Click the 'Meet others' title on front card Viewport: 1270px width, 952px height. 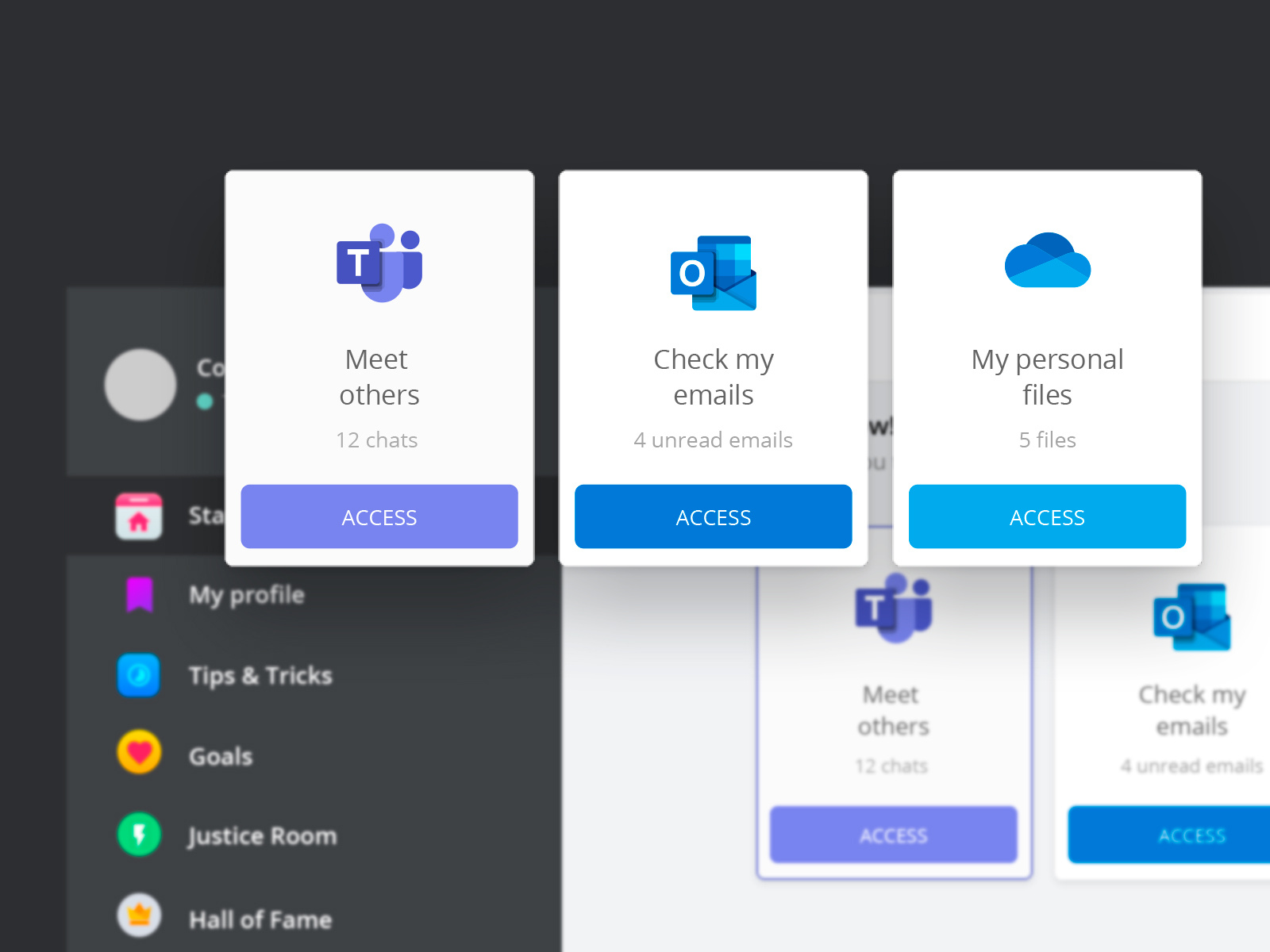pos(379,377)
